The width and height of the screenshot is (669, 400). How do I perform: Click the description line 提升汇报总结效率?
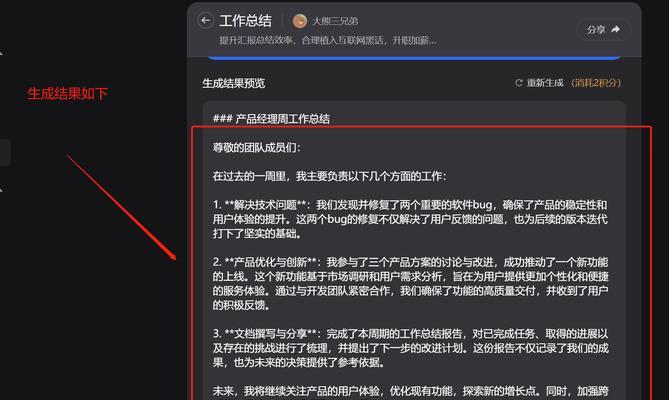328,41
